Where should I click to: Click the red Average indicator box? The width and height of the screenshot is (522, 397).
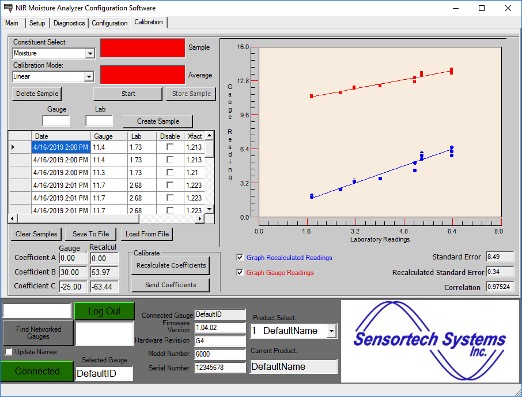tap(142, 74)
